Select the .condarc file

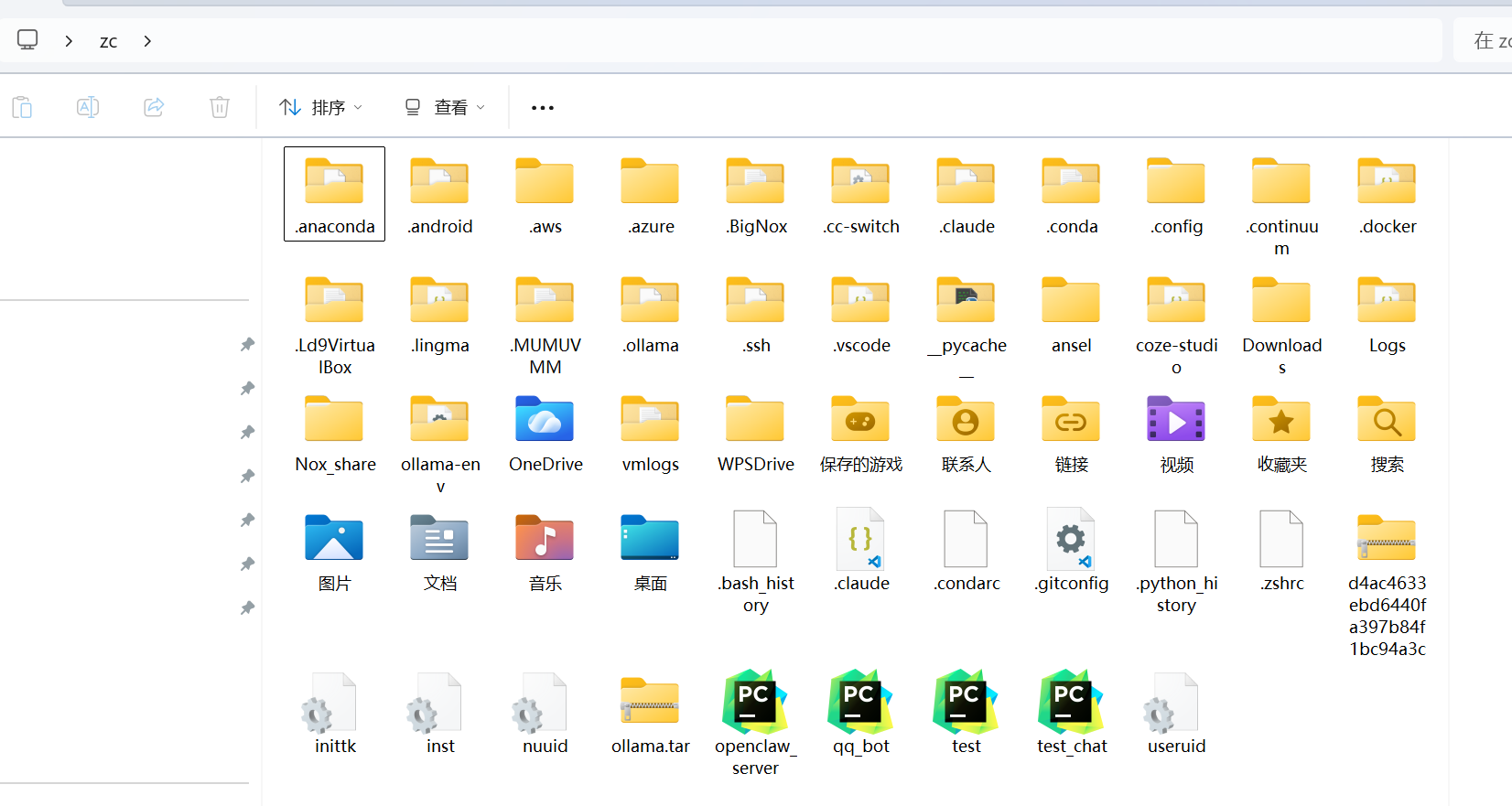[967, 551]
